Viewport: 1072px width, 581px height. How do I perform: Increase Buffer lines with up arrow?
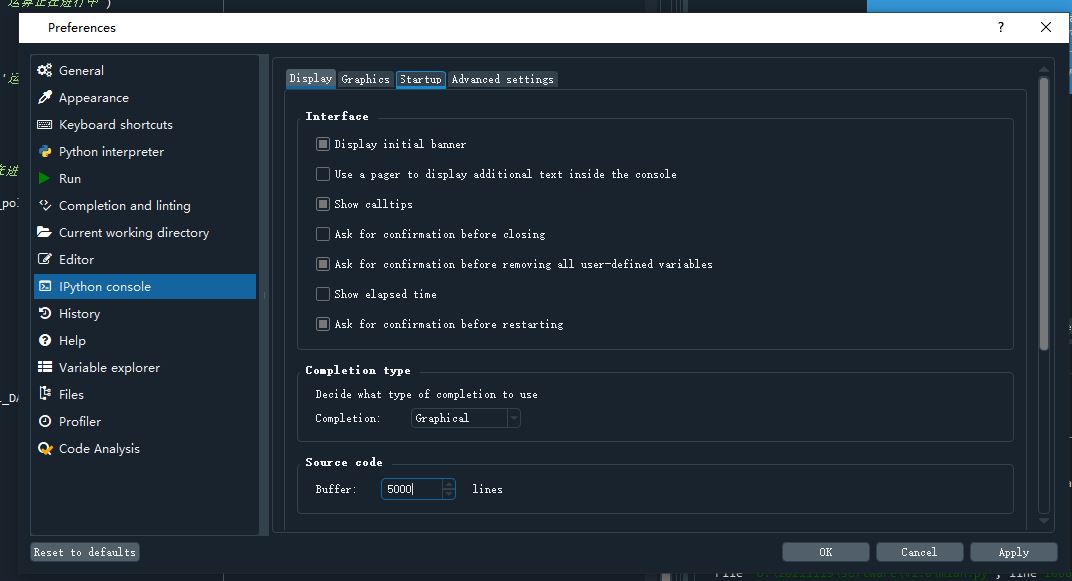point(448,484)
